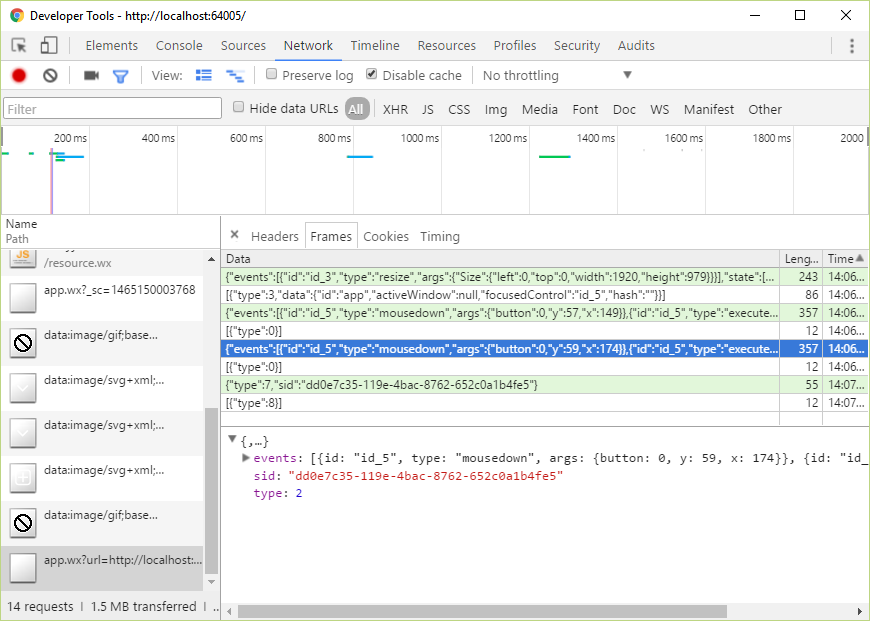This screenshot has width=870, height=621.
Task: Select the All filter button
Action: 356,109
